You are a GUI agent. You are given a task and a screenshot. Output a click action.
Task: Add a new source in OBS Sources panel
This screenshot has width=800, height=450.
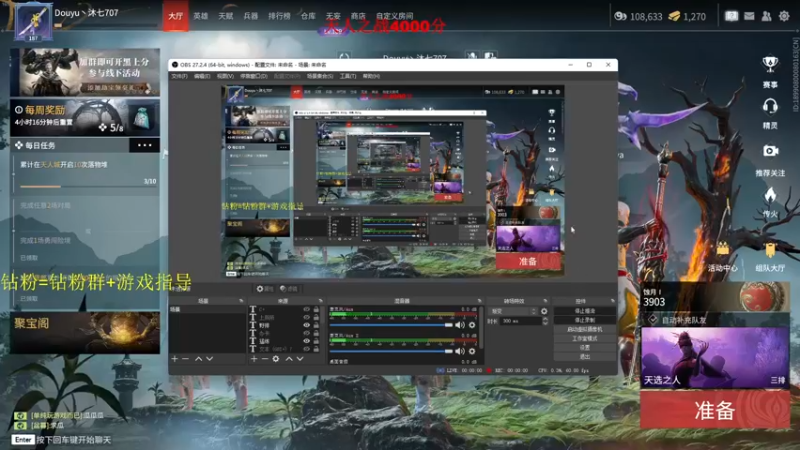tap(254, 359)
